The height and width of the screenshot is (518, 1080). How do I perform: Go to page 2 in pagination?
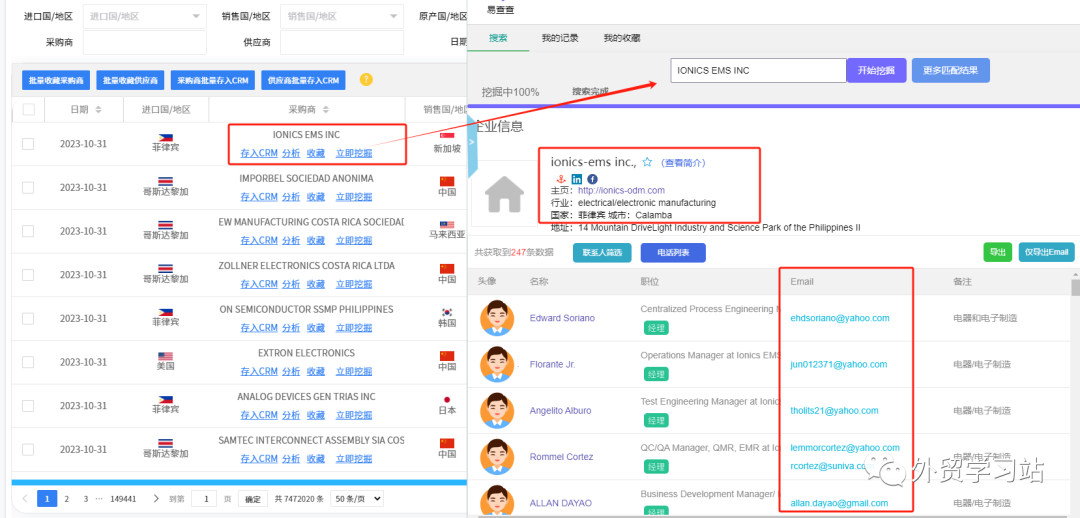click(x=67, y=499)
